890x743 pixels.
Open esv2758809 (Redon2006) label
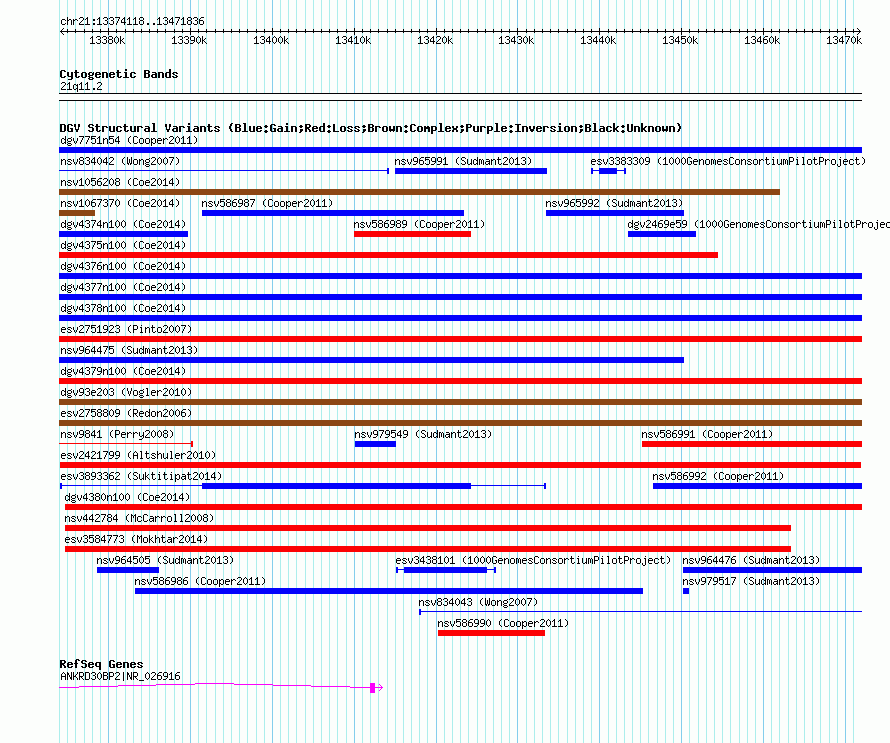(126, 413)
